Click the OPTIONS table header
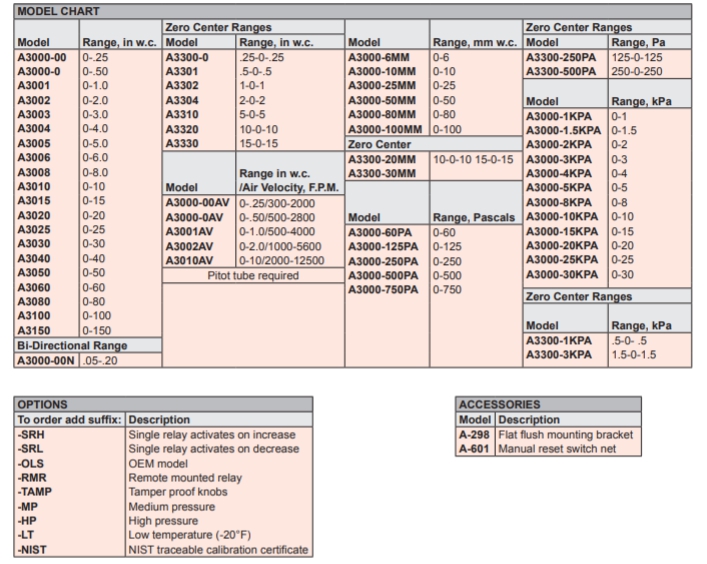The image size is (707, 564). click(x=44, y=404)
